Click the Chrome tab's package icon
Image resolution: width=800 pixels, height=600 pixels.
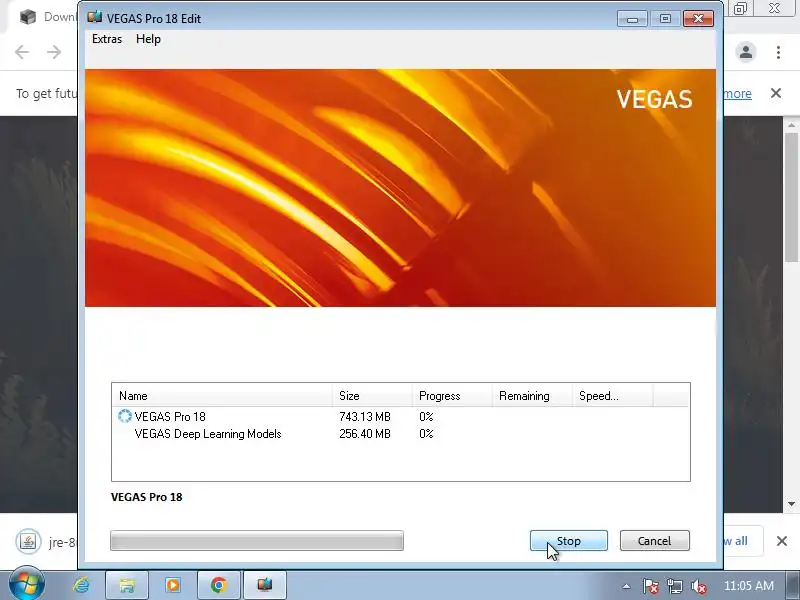click(28, 17)
